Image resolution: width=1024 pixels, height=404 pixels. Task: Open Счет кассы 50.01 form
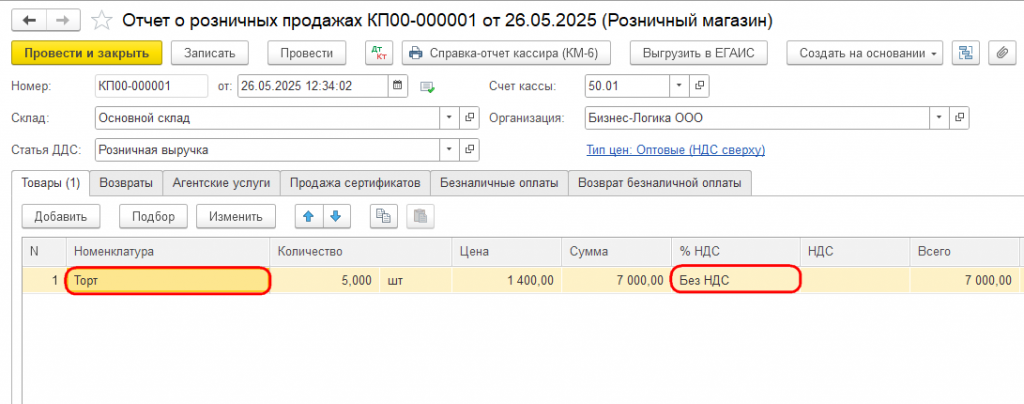coord(699,85)
